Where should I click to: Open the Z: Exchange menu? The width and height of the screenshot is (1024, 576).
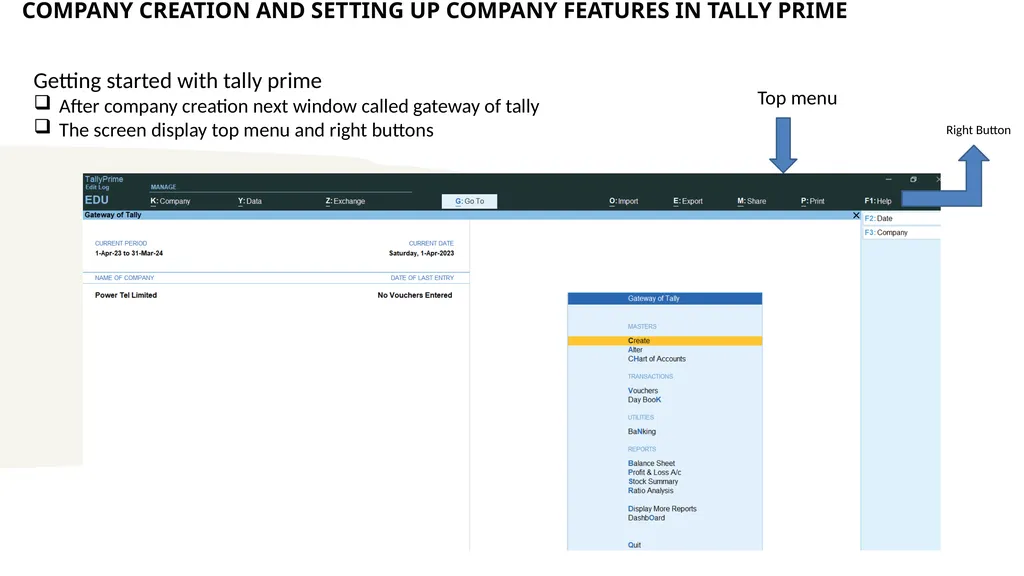coord(345,201)
